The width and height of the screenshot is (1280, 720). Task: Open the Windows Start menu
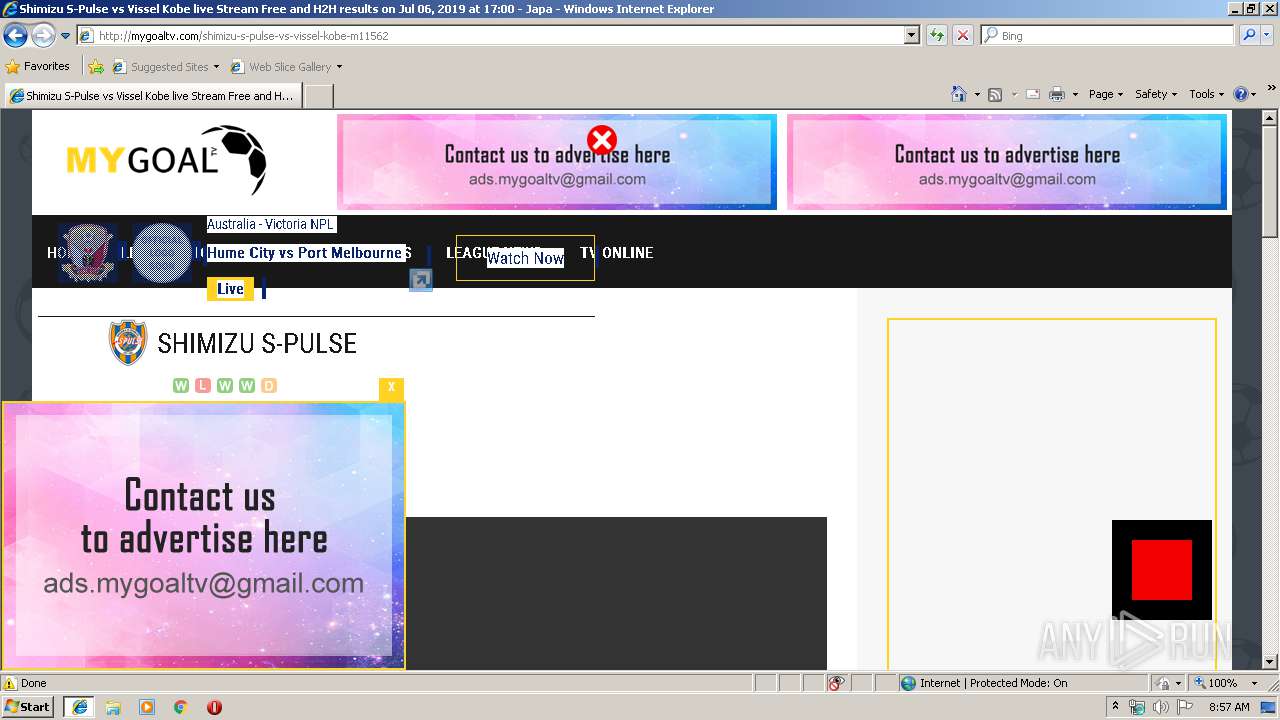(28, 706)
